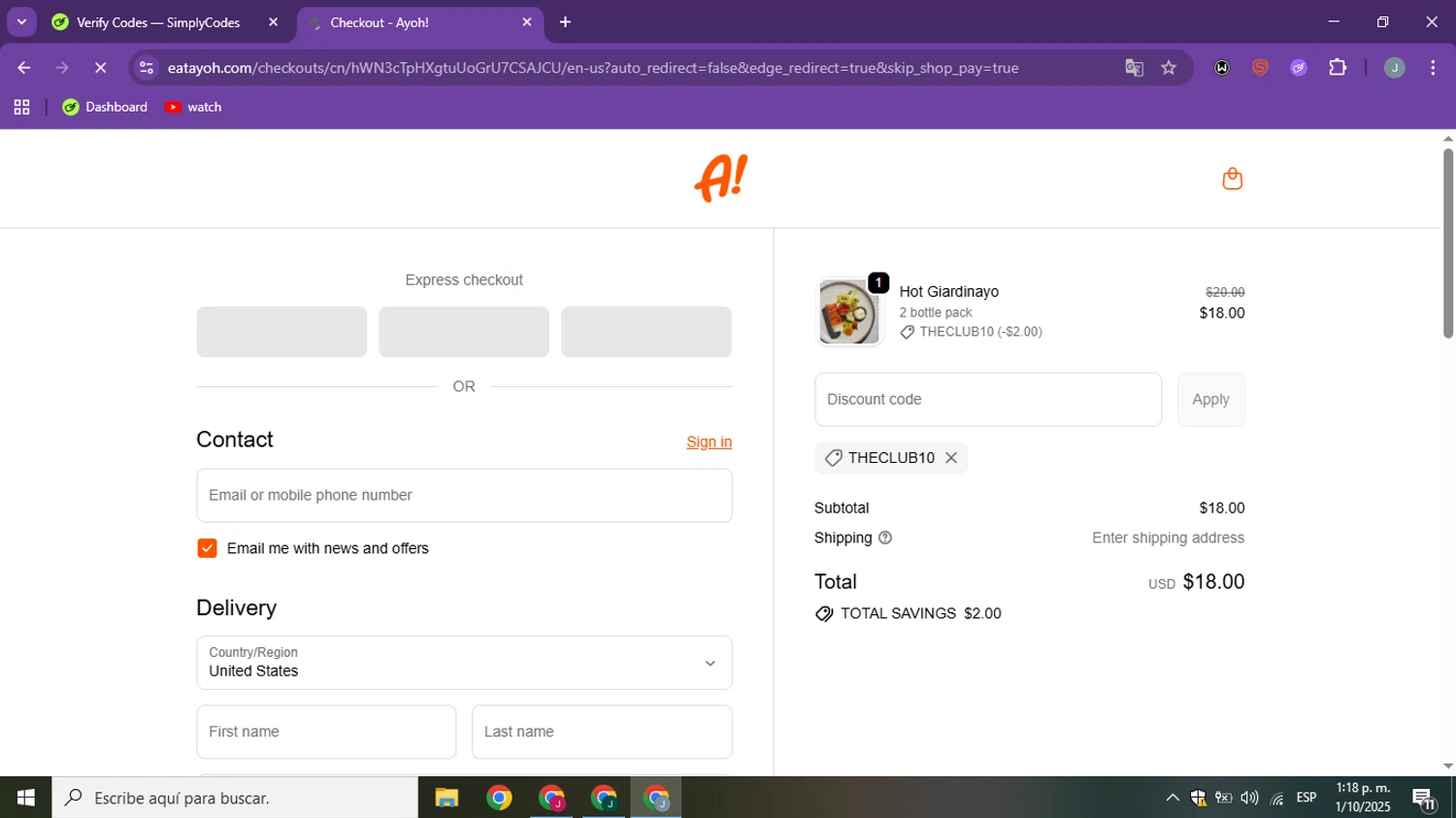The image size is (1456, 818).
Task: Switch to Verify Codes — SimplyCodes tab
Action: coord(158,22)
